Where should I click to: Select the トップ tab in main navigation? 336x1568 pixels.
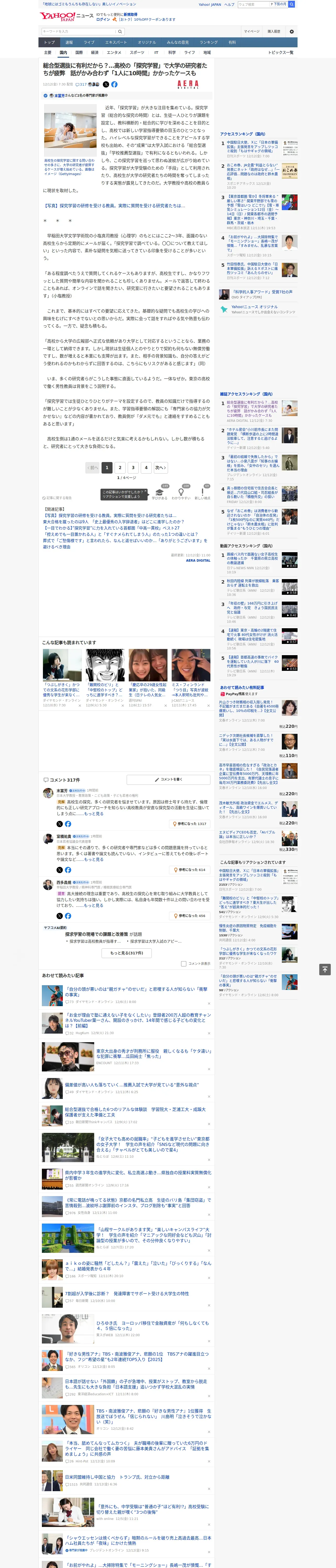tap(49, 42)
